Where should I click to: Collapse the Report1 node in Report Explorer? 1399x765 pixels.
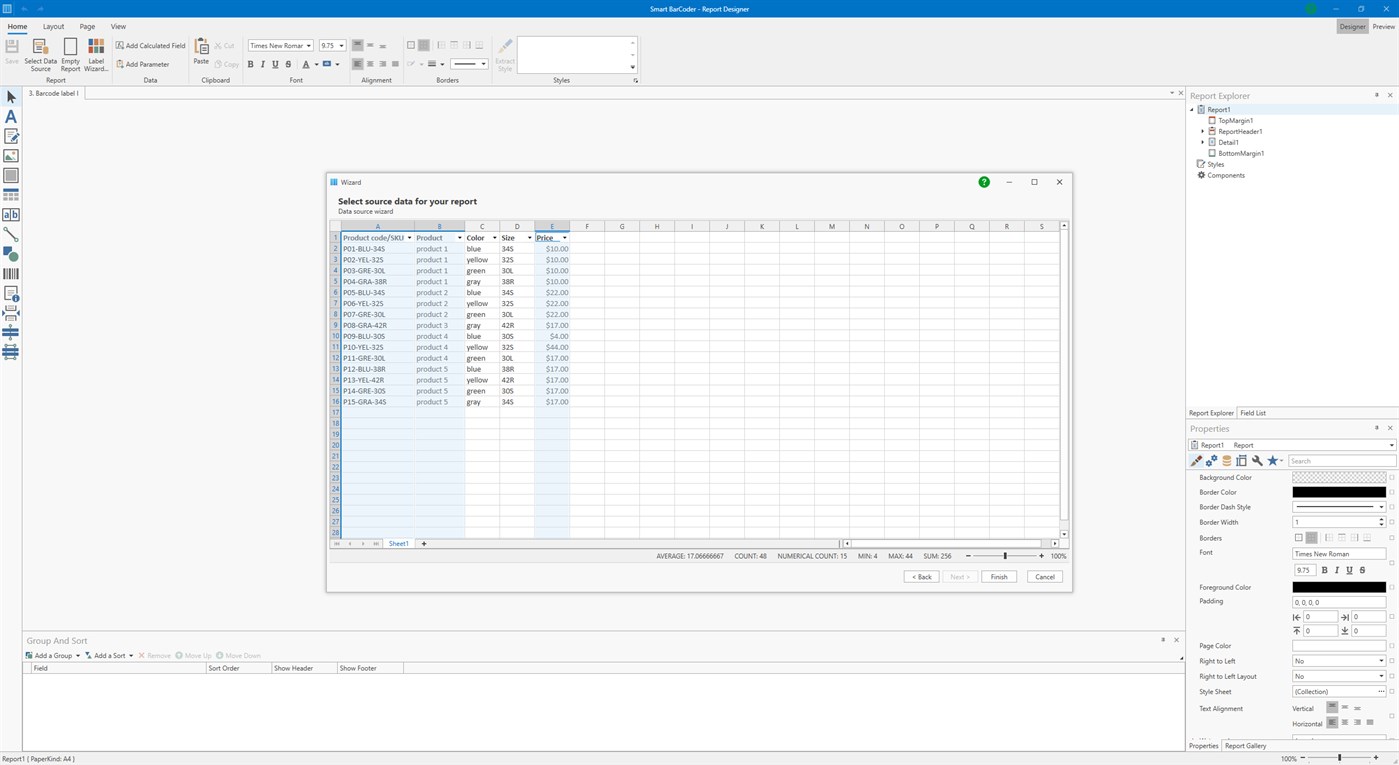(1192, 109)
